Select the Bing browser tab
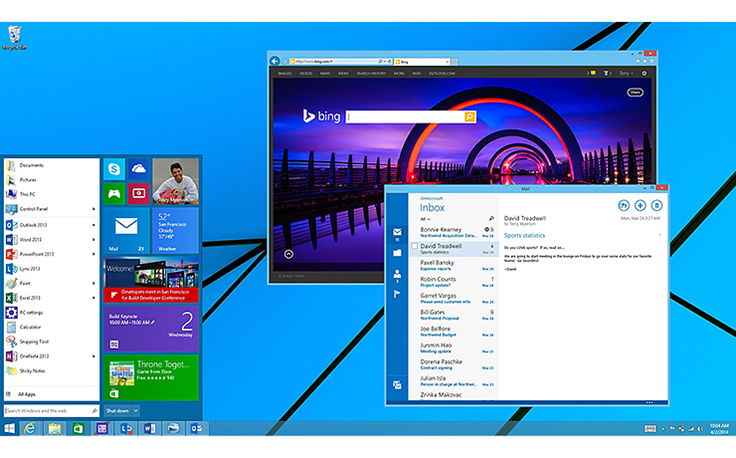 click(422, 61)
